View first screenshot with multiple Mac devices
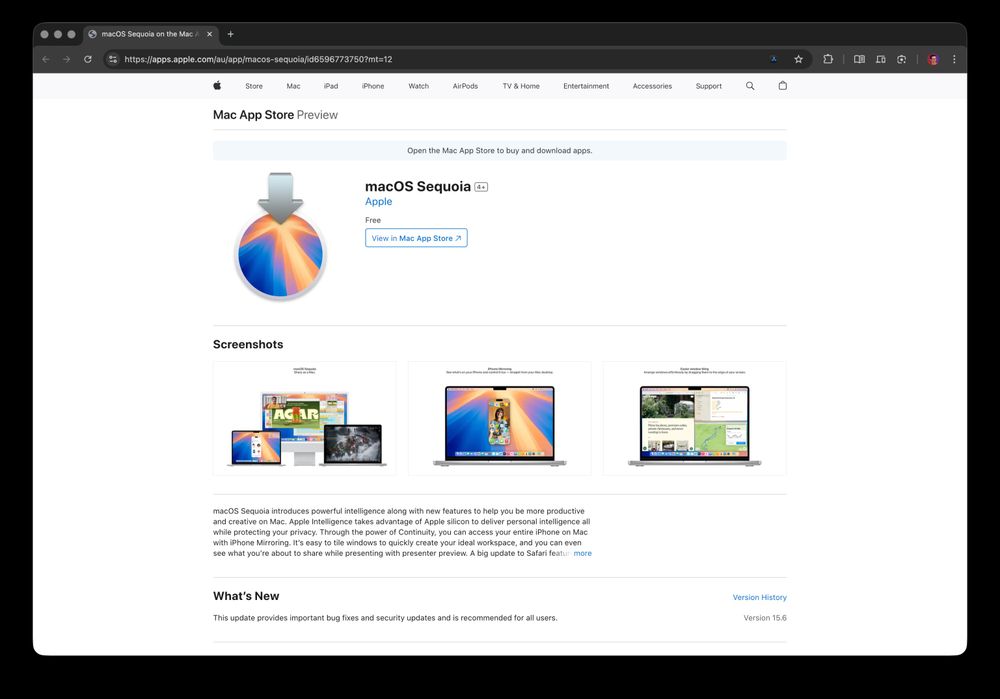Viewport: 1000px width, 699px height. [305, 418]
